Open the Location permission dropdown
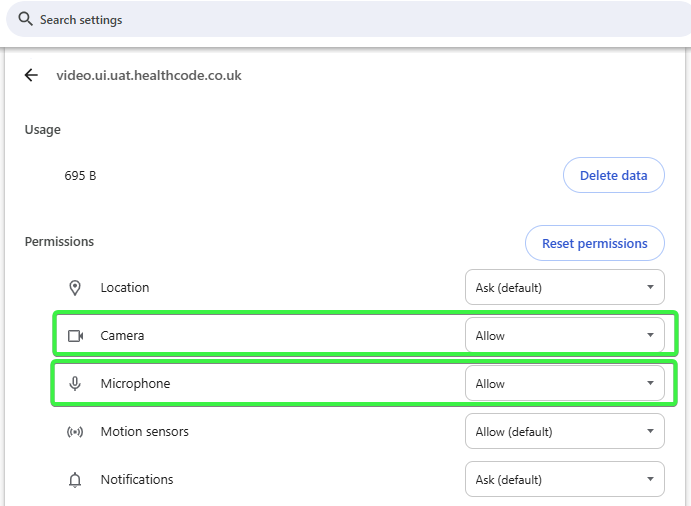The width and height of the screenshot is (691, 506). (x=564, y=288)
